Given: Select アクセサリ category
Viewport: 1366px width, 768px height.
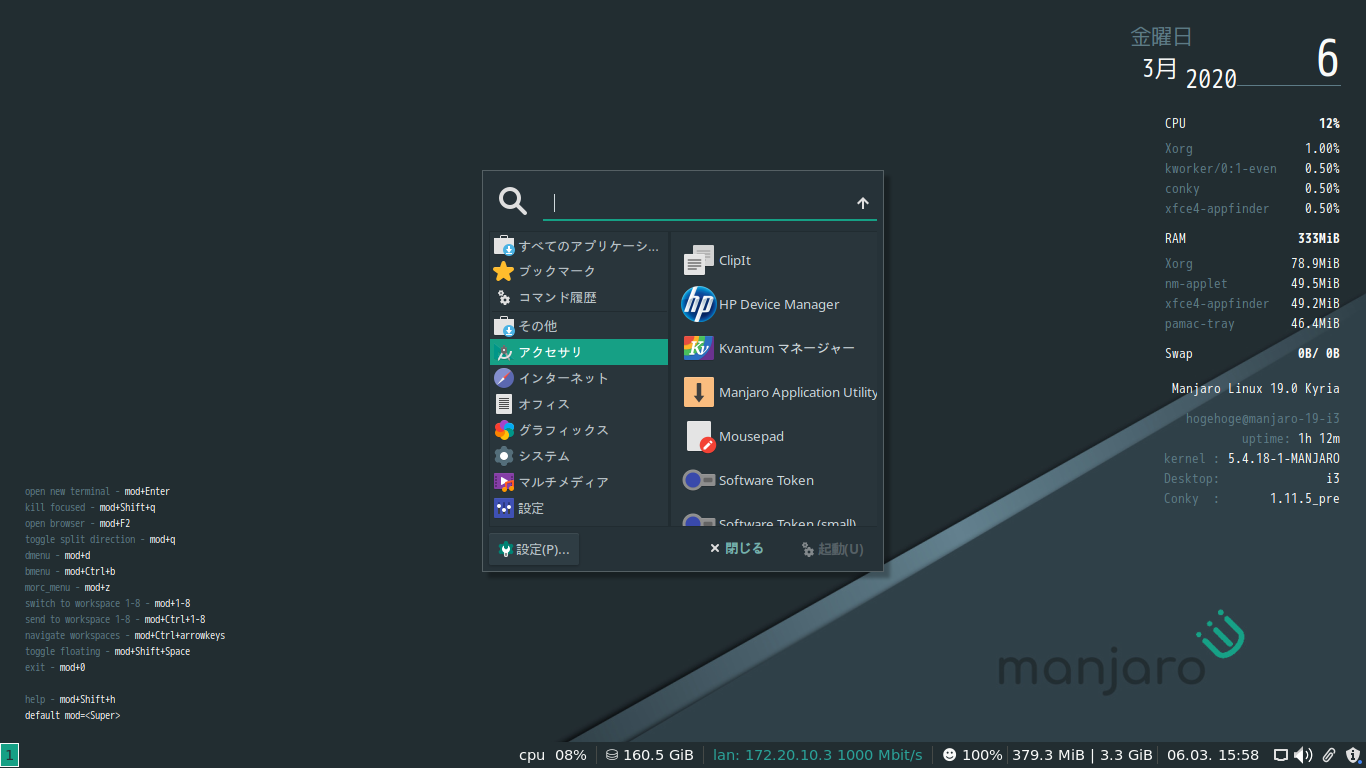Looking at the screenshot, I should pyautogui.click(x=578, y=352).
